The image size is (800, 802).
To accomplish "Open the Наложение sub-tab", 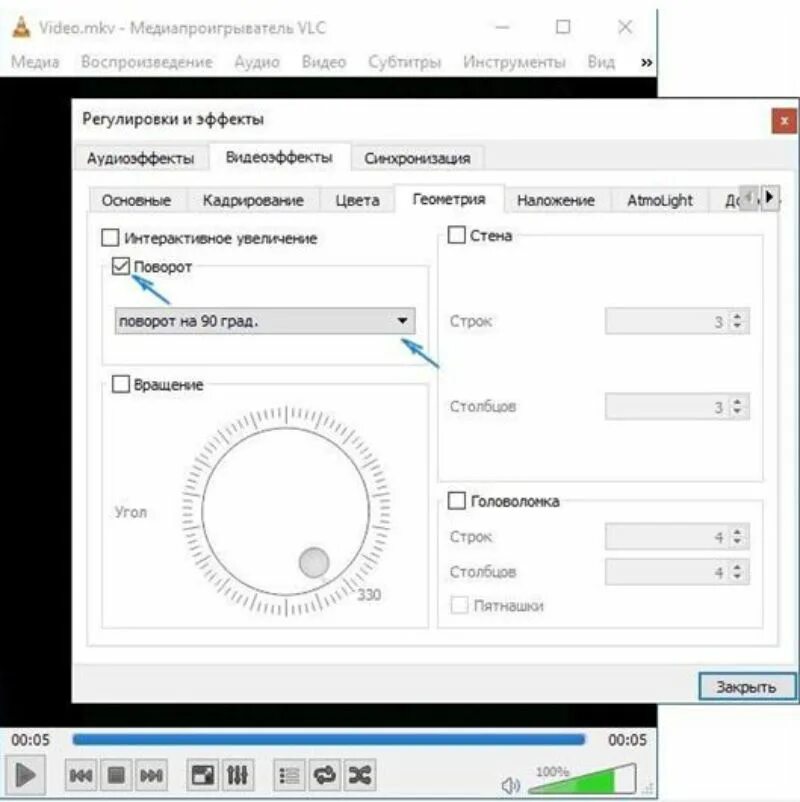I will click(556, 200).
